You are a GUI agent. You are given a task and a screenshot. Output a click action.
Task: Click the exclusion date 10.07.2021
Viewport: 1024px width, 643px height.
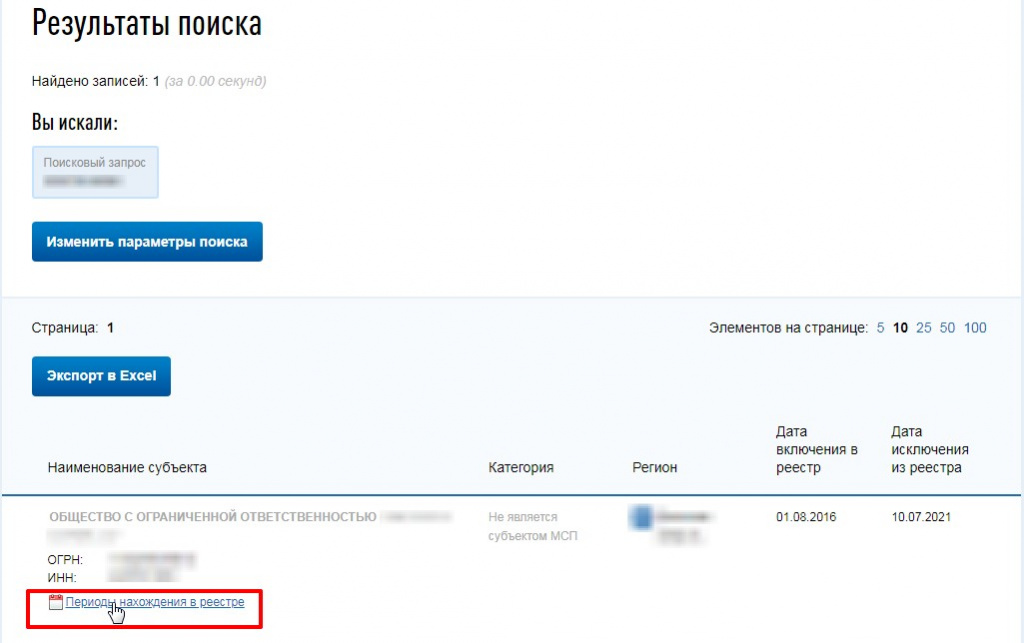920,517
